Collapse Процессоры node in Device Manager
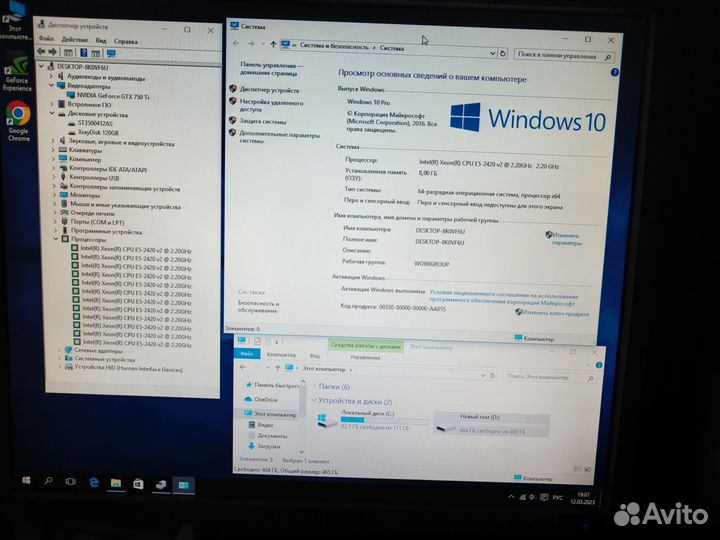This screenshot has height=540, width=720. [56, 239]
